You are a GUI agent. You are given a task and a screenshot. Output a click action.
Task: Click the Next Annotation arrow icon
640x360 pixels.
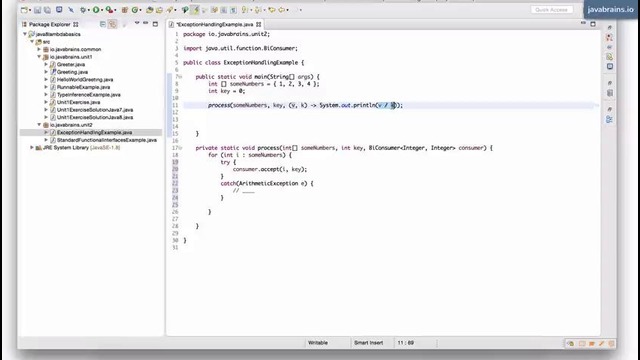(x=245, y=10)
